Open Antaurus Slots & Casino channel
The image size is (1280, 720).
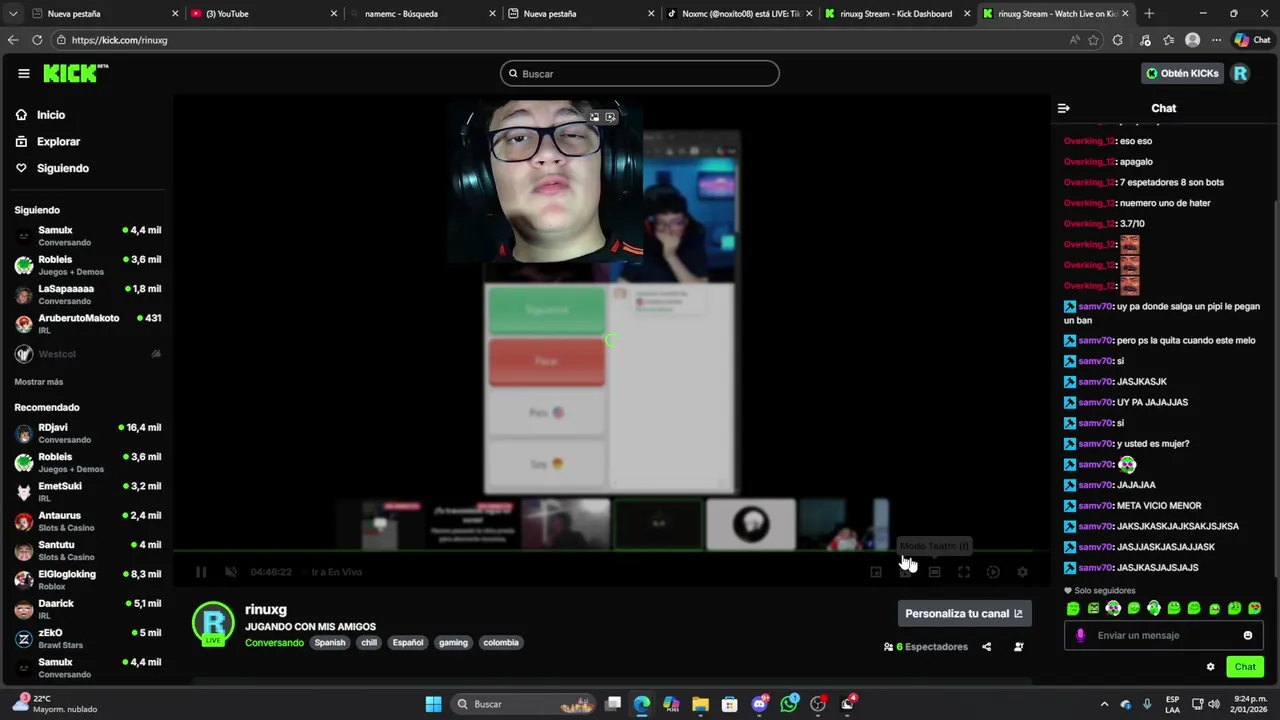click(88, 521)
